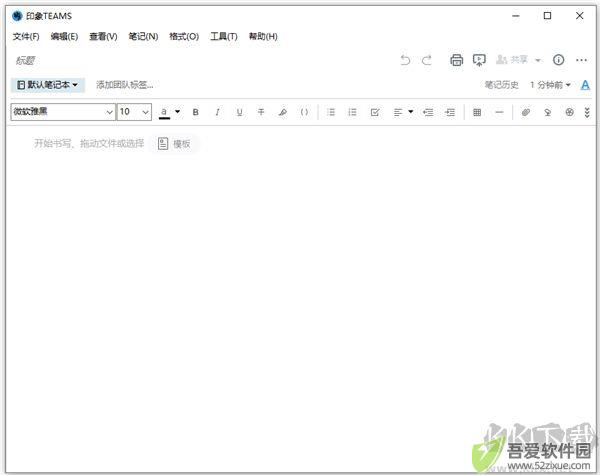
Task: Open the 格式(O) menu
Action: (184, 37)
